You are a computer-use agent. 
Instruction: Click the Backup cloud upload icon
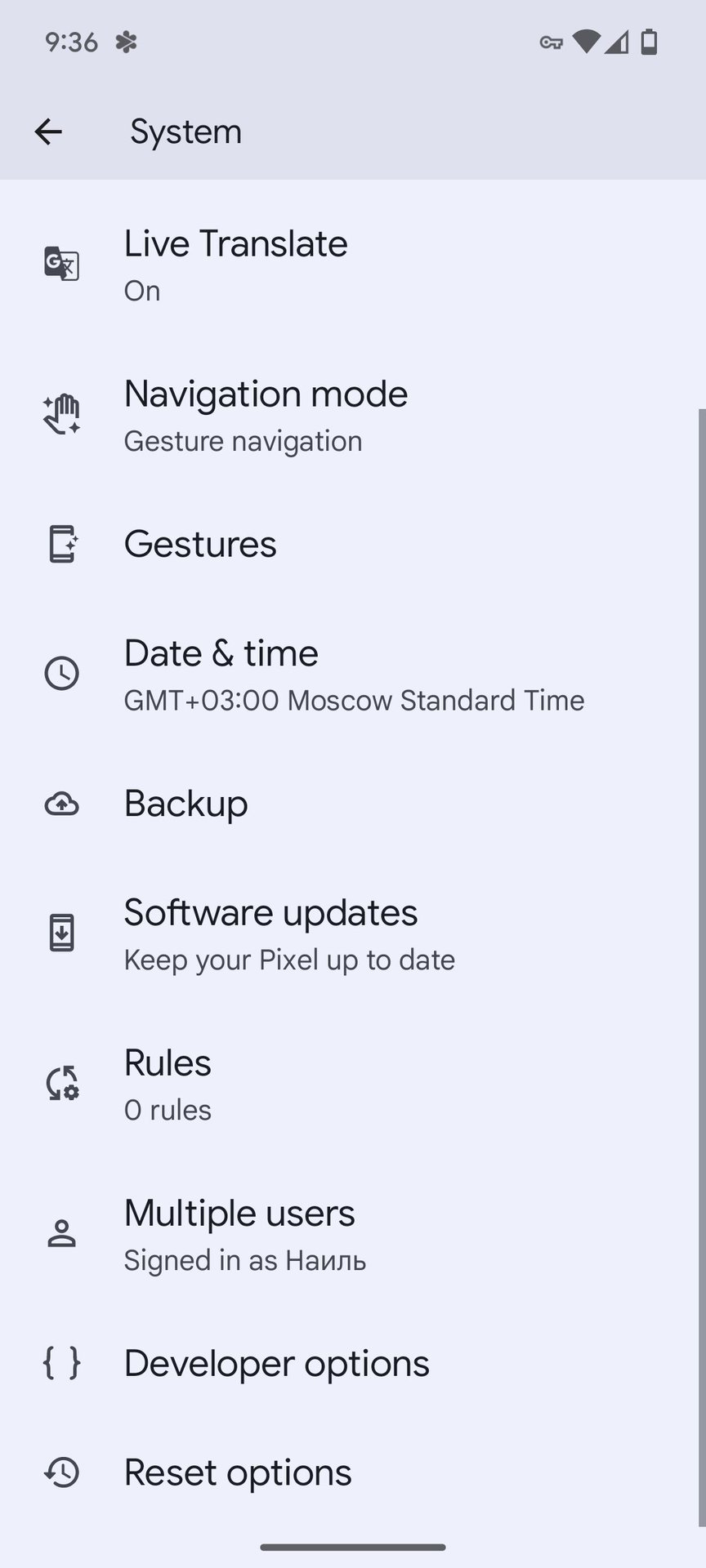(61, 804)
